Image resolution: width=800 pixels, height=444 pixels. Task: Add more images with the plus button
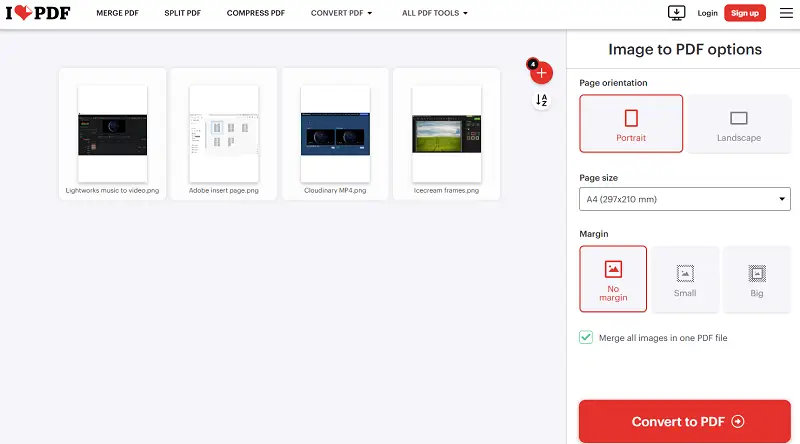click(541, 73)
